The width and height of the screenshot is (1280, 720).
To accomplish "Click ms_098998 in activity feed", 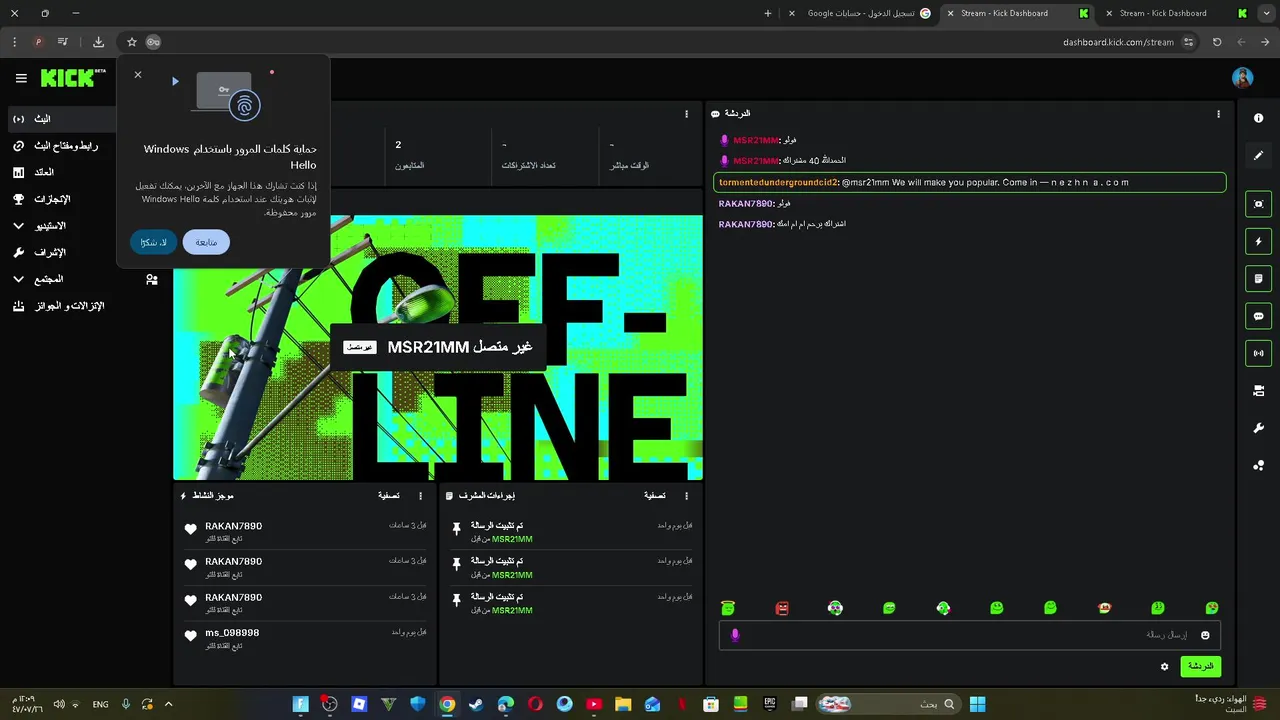I will tap(232, 633).
